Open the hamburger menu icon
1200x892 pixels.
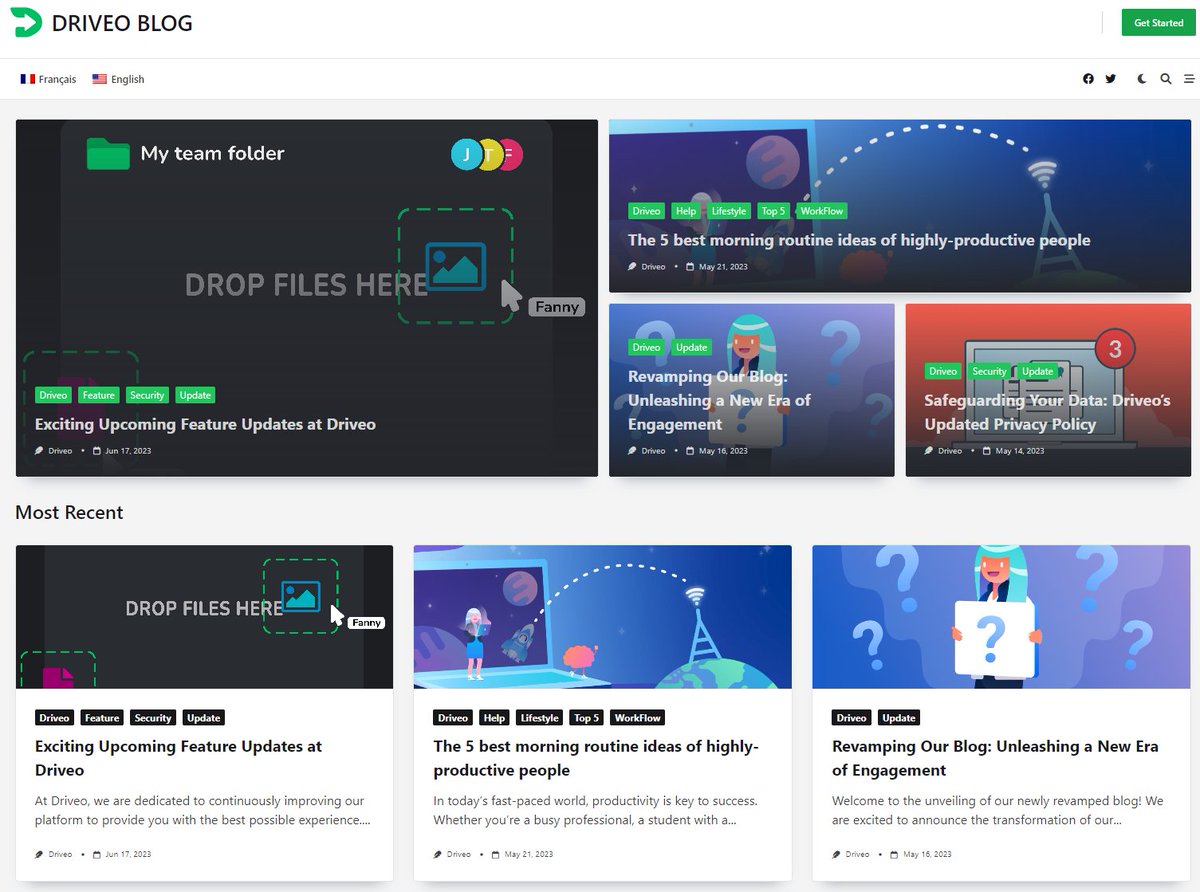pyautogui.click(x=1188, y=79)
